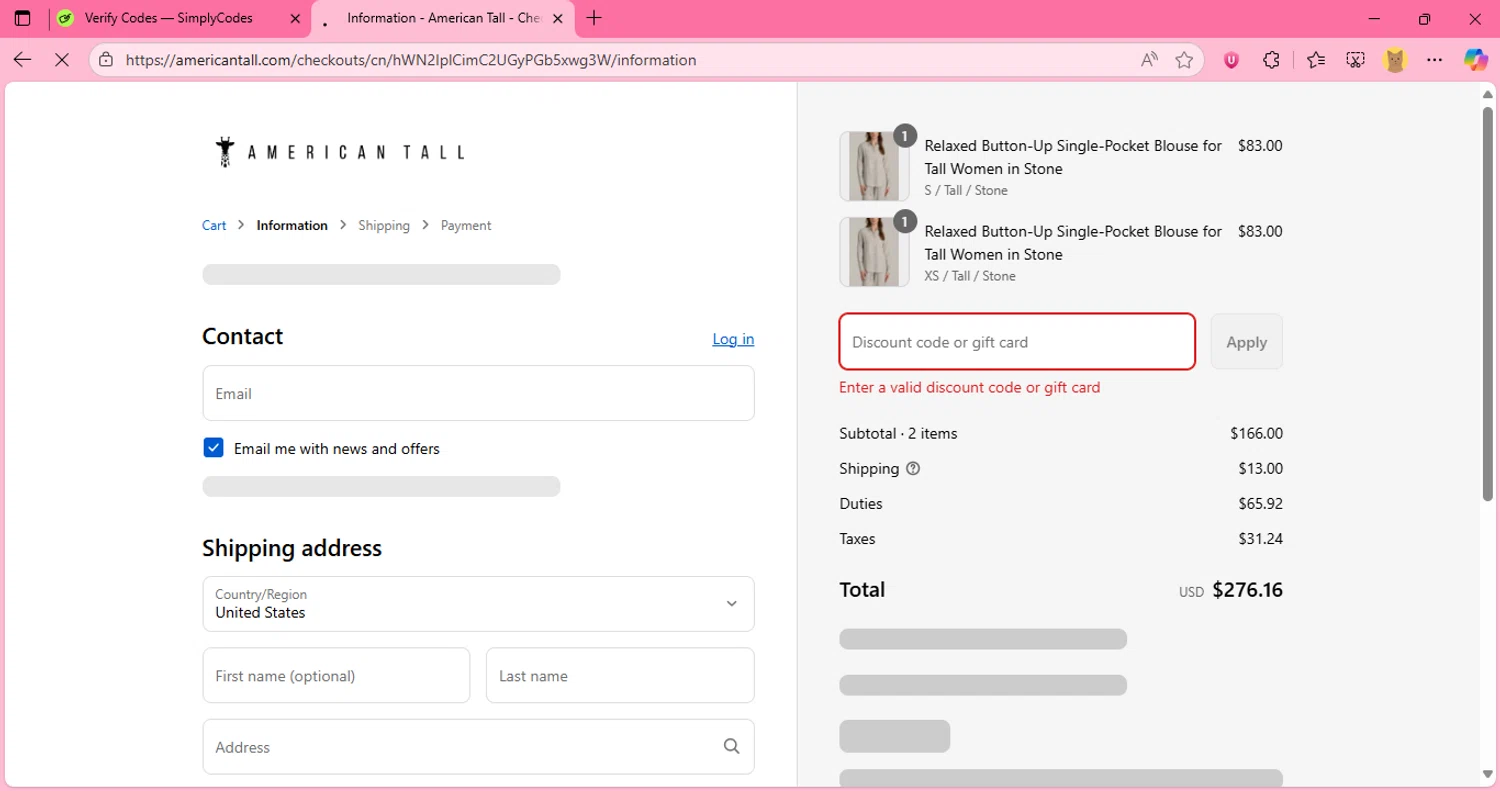Viewport: 1500px width, 791px height.
Task: View site info lock icon in address bar
Action: click(x=106, y=60)
